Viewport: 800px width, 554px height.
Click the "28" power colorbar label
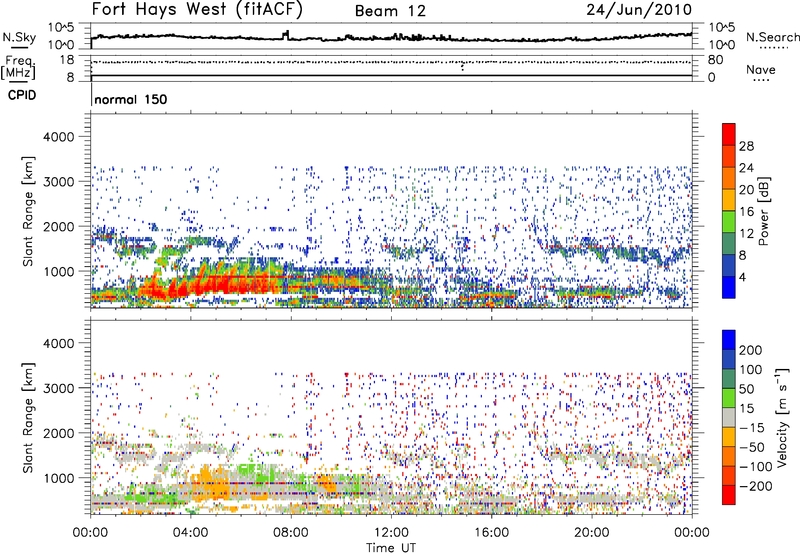[x=746, y=146]
